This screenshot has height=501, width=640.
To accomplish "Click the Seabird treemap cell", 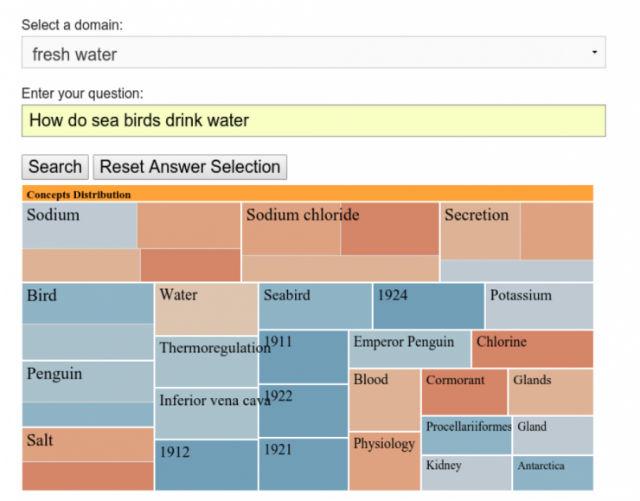I will pyautogui.click(x=315, y=306).
